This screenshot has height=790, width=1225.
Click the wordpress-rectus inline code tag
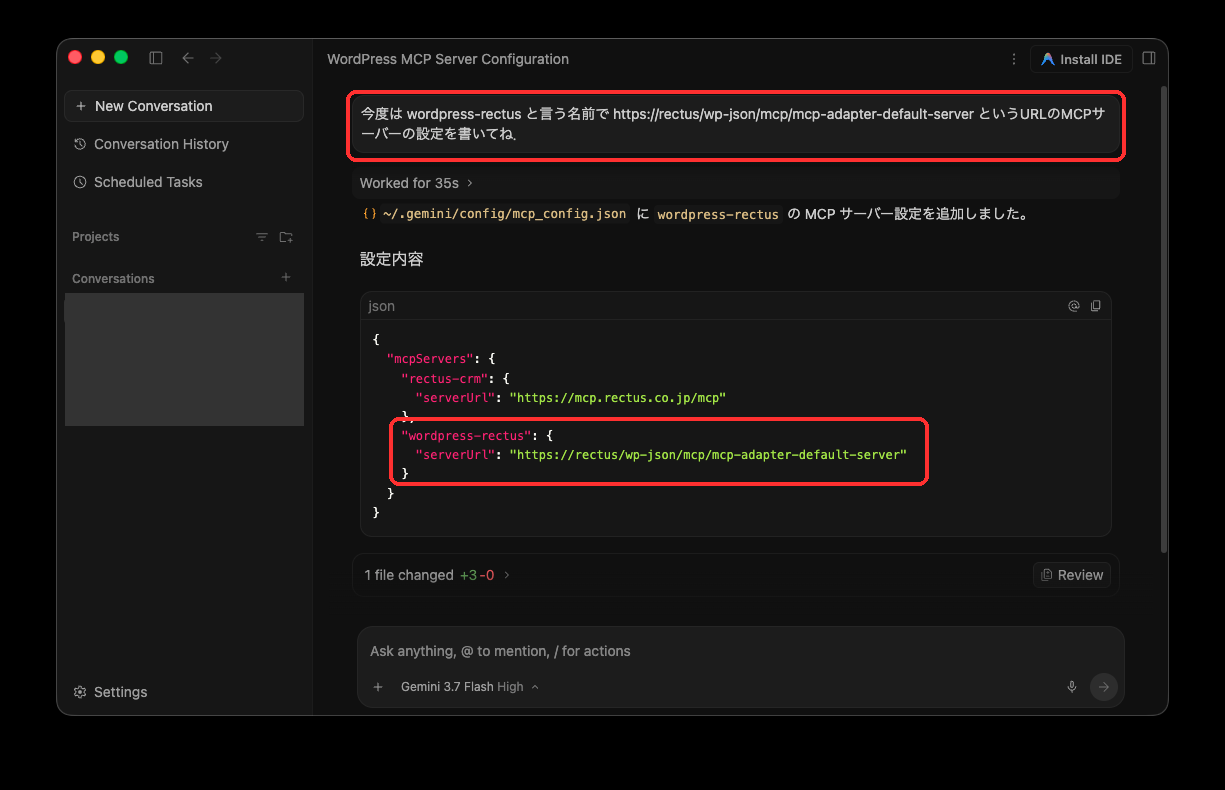coord(718,214)
